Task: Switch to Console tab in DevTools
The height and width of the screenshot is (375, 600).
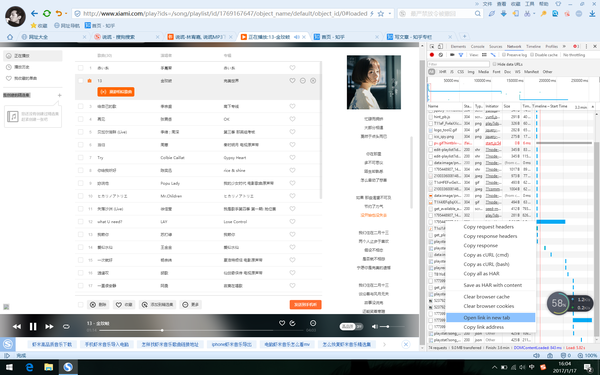Action: pos(477,46)
